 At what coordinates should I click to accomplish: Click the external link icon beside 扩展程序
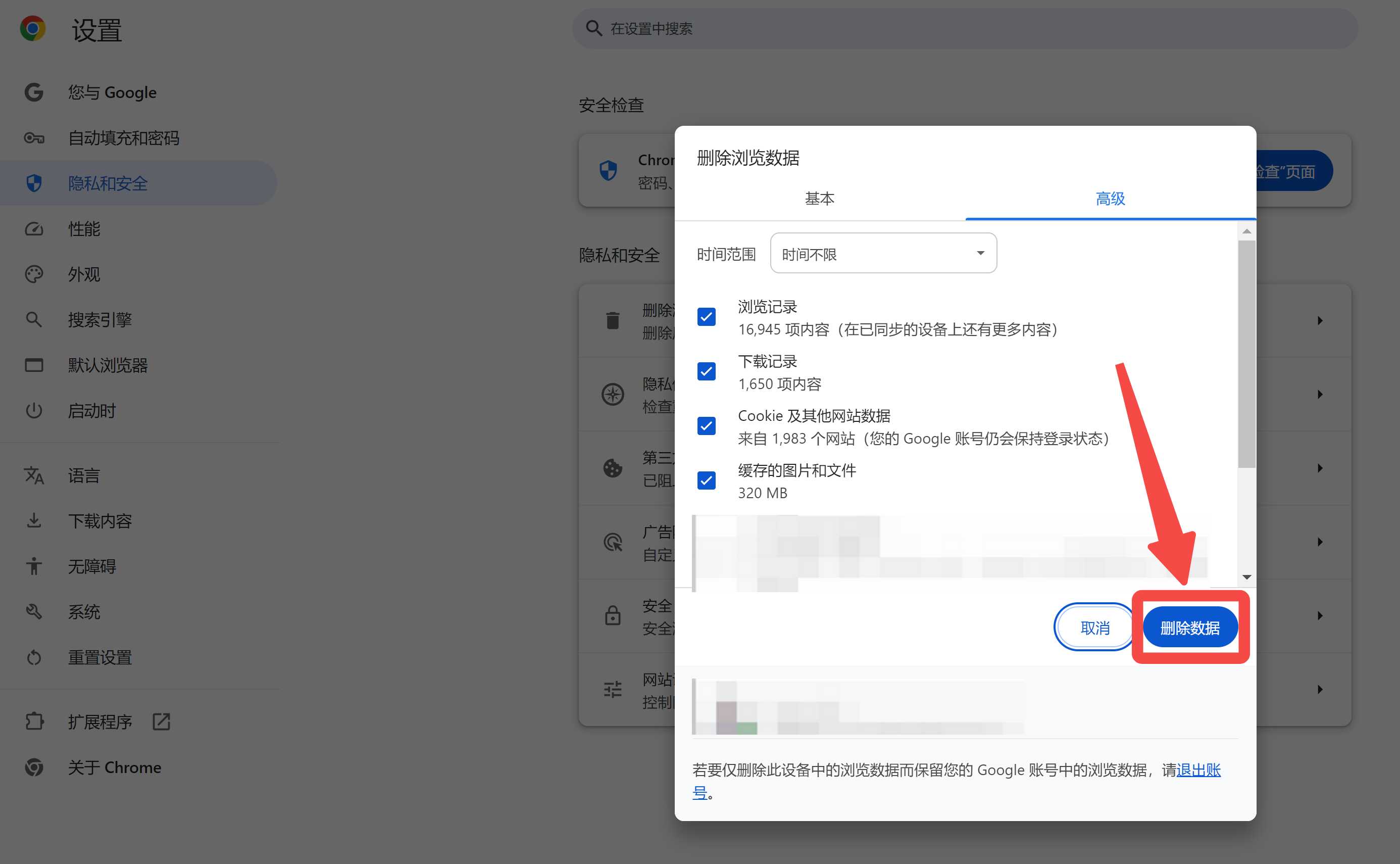pos(162,722)
